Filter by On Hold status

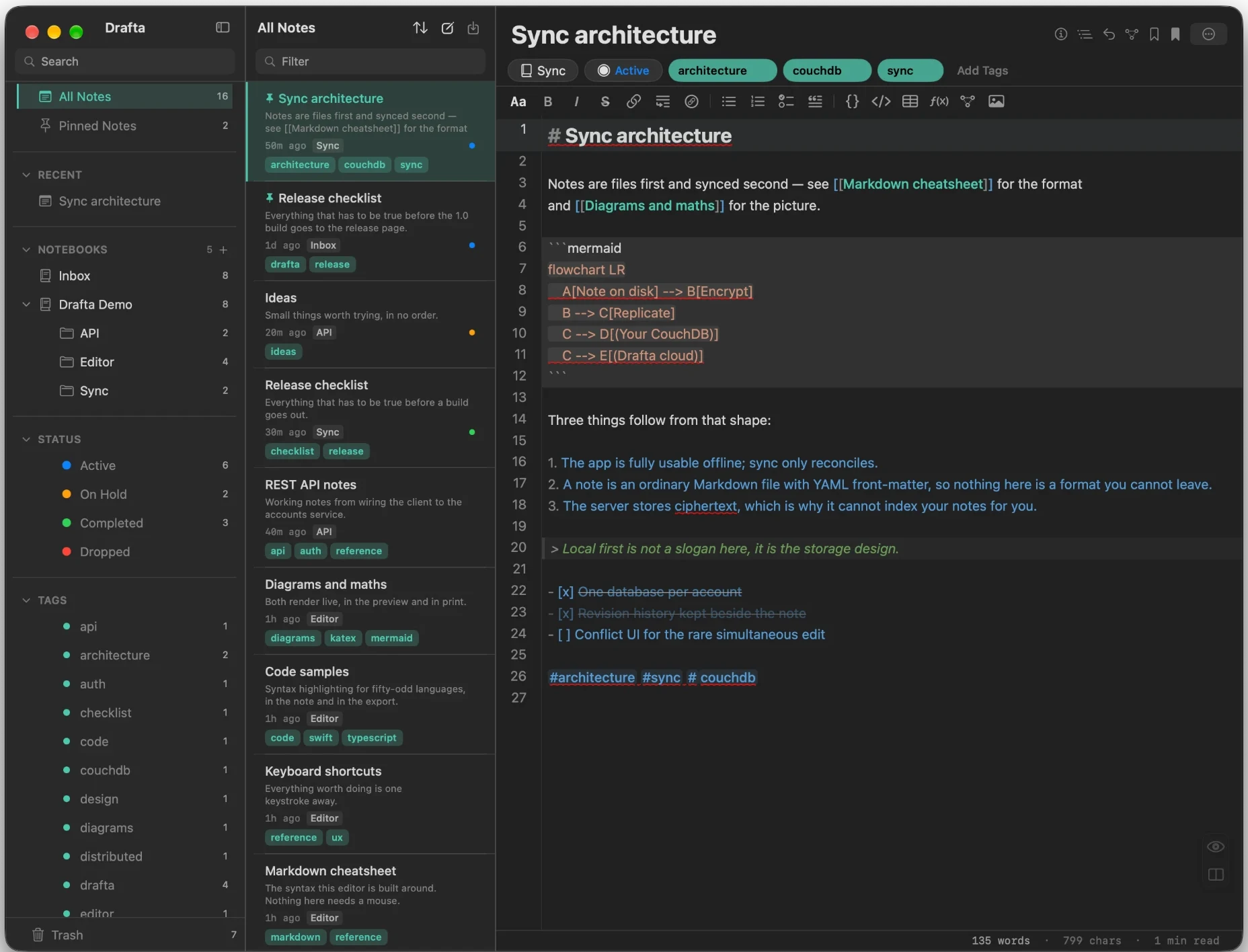[124, 494]
